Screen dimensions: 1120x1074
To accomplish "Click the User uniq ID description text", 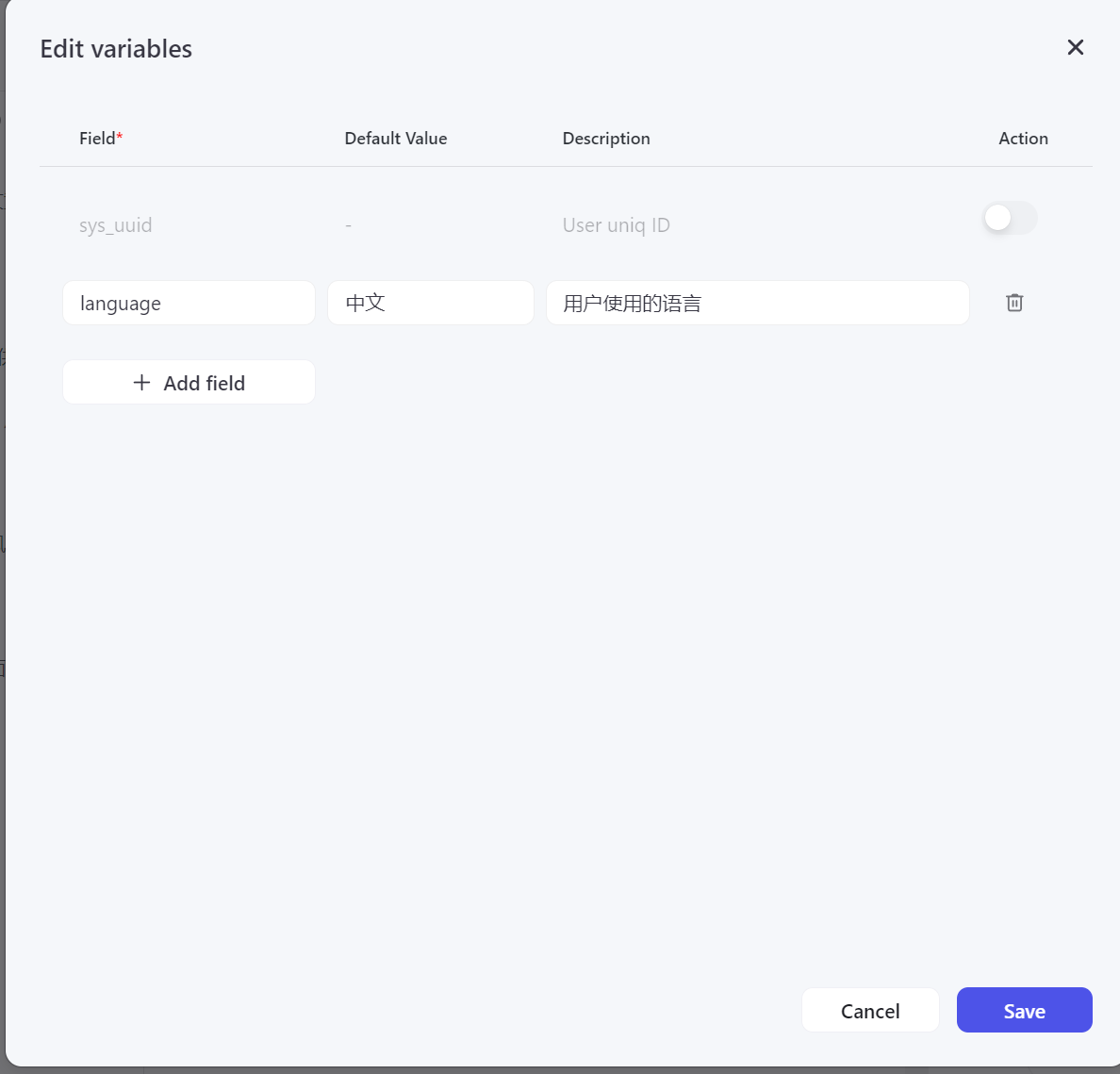I will (x=616, y=225).
